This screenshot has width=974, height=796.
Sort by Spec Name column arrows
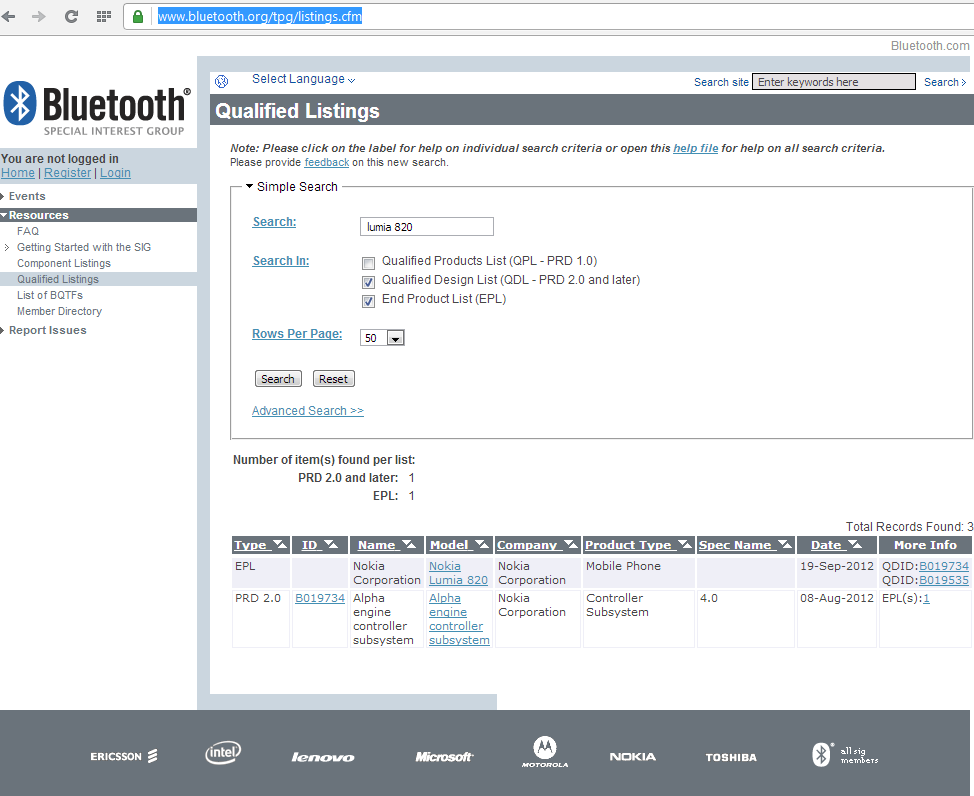[x=785, y=545]
